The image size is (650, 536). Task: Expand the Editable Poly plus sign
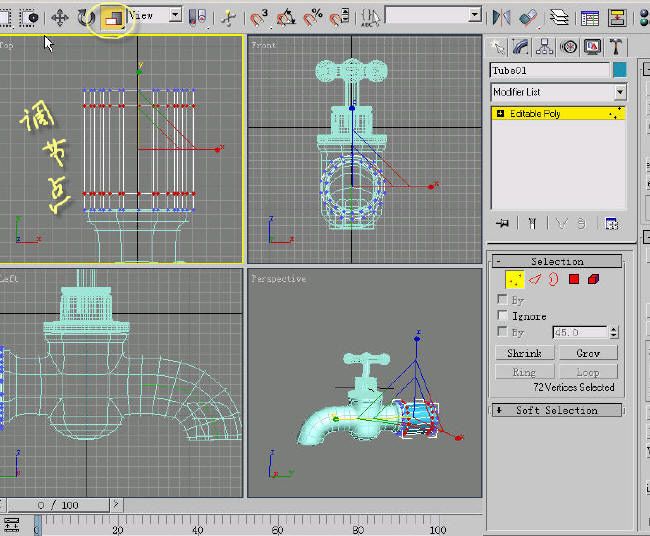click(500, 113)
